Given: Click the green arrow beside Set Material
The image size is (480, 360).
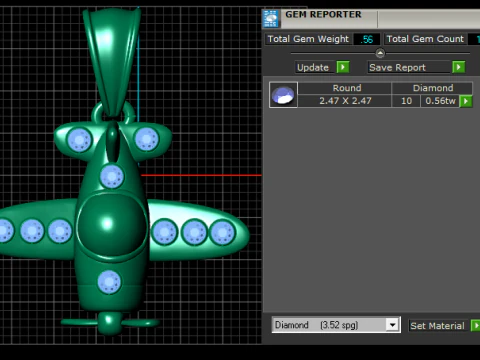Looking at the screenshot, I should (475, 326).
